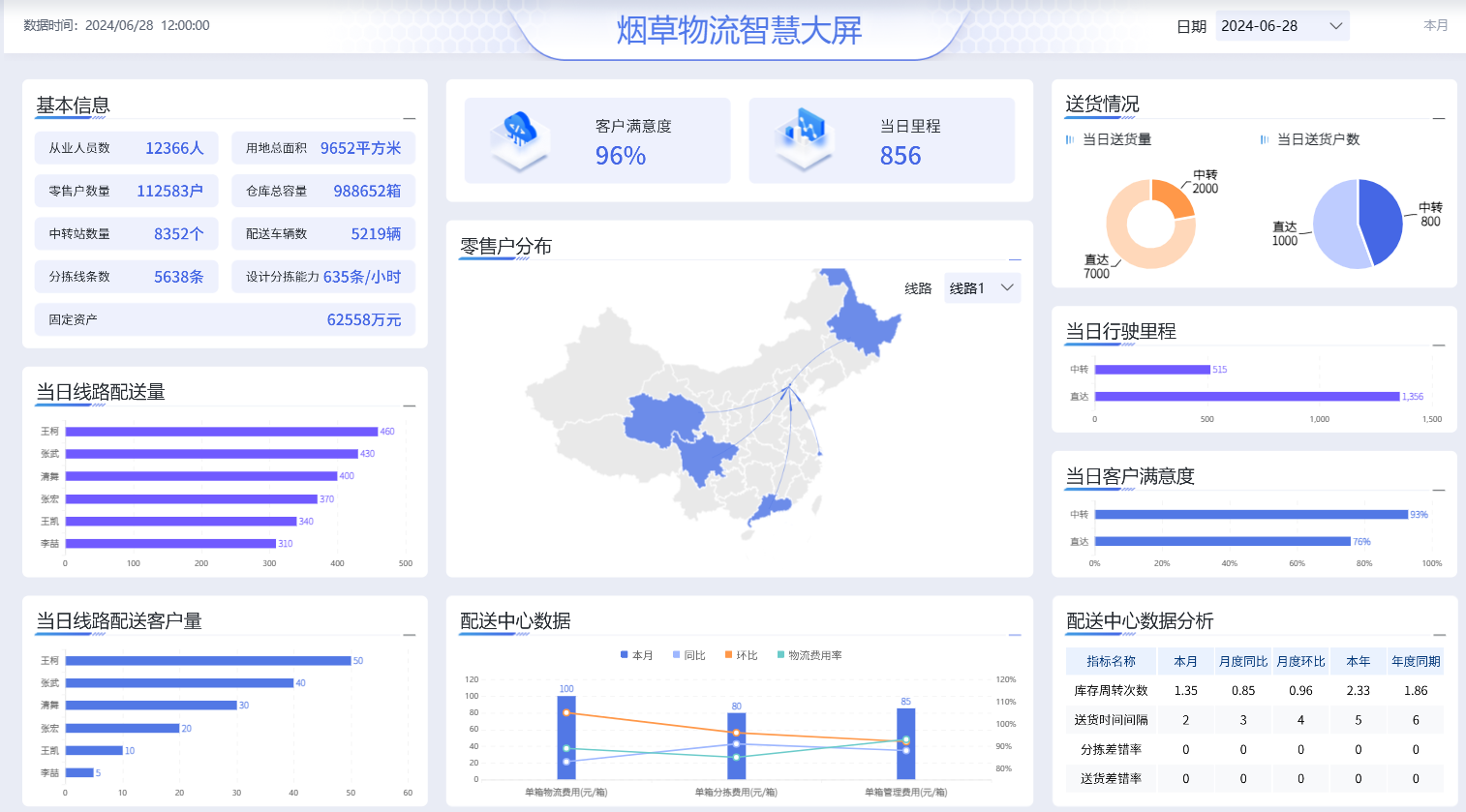Toggle the 本月 legend marker in 配送中心数据
1466x812 pixels.
pos(625,655)
